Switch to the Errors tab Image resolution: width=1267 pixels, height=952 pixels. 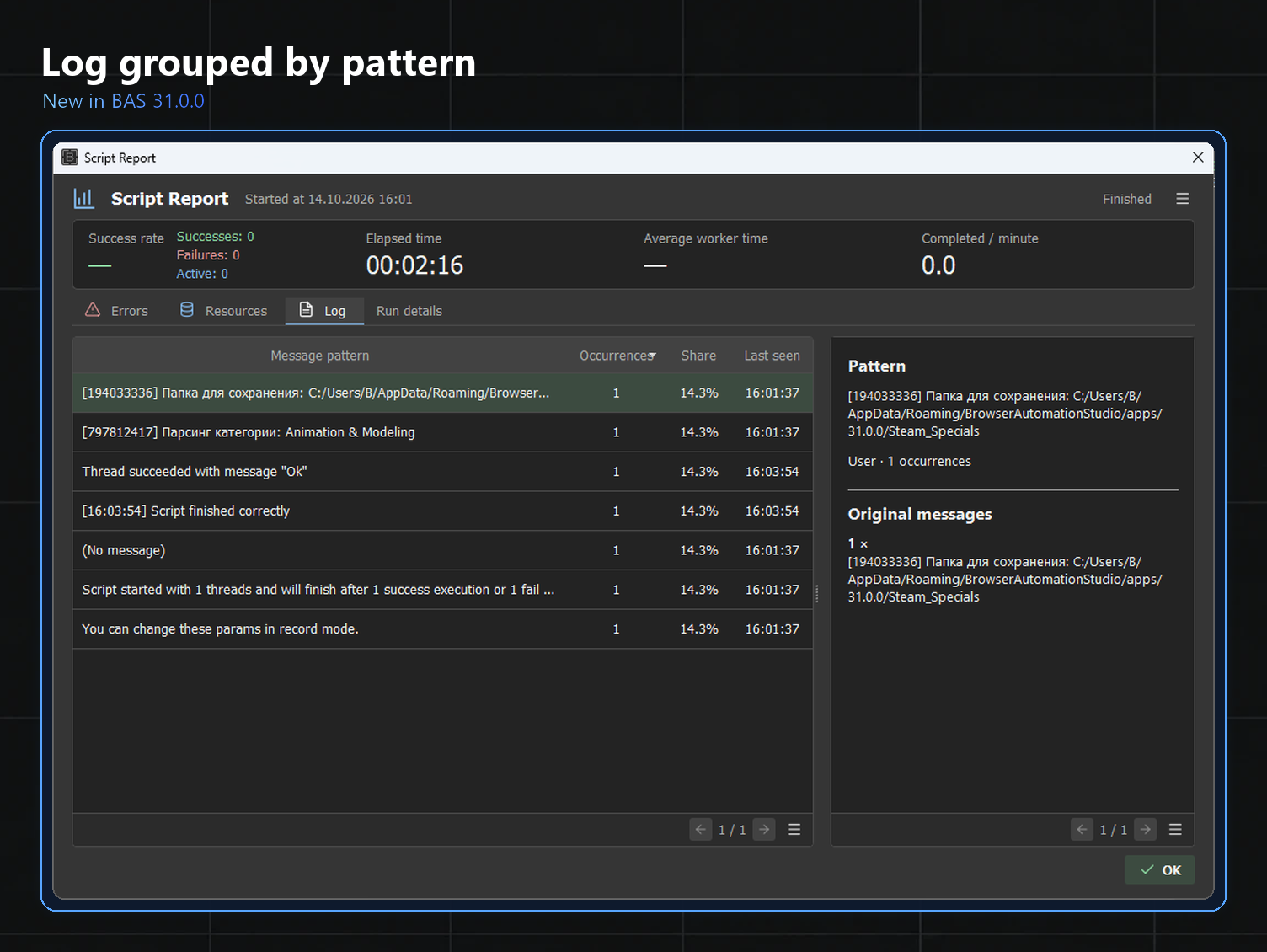[x=117, y=311]
